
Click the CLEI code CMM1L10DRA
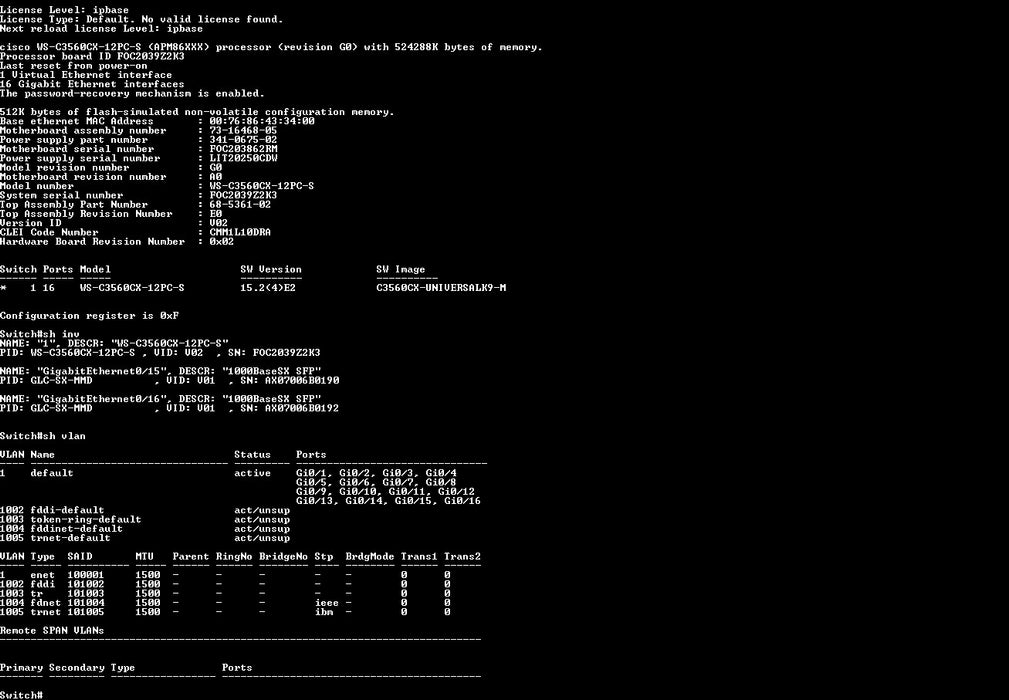tap(240, 232)
